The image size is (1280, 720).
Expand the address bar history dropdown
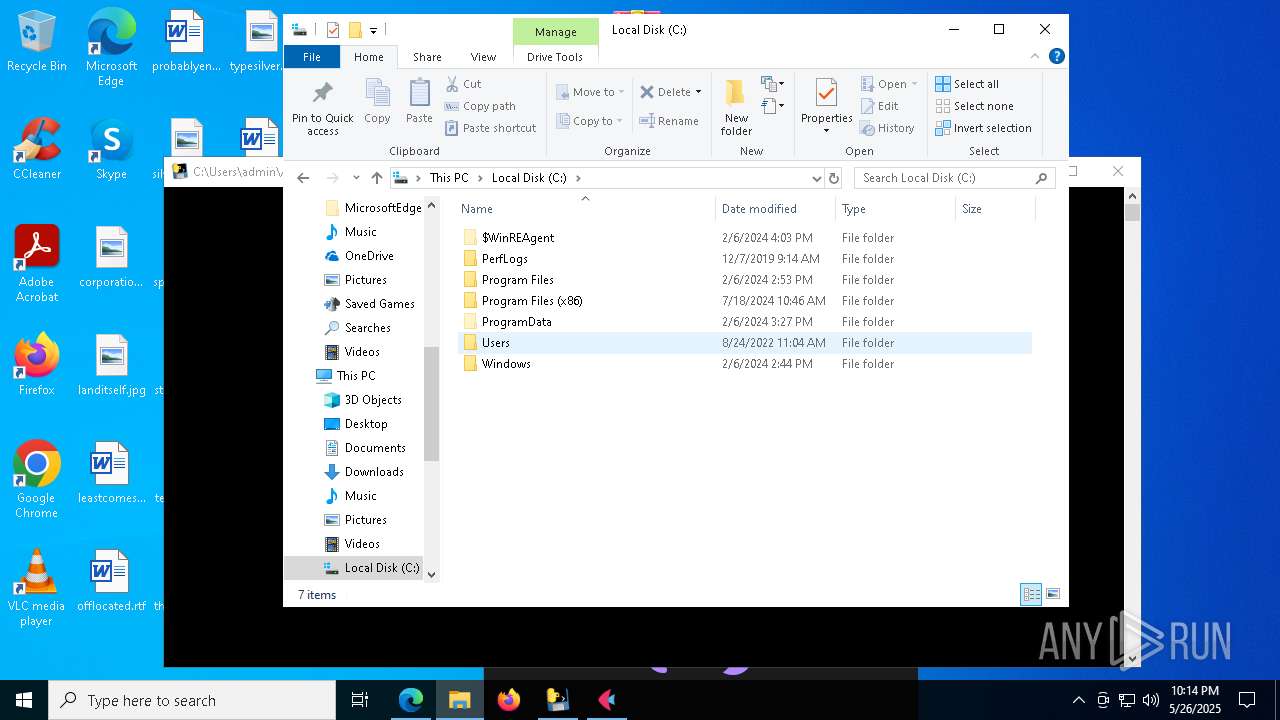pyautogui.click(x=817, y=178)
